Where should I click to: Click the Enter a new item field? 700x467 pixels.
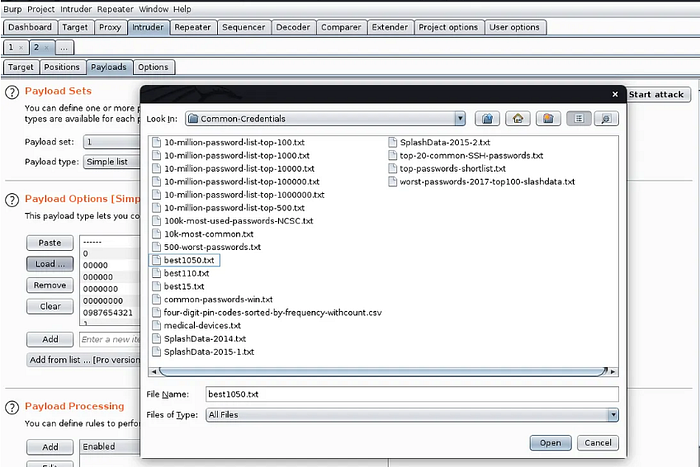pos(110,339)
